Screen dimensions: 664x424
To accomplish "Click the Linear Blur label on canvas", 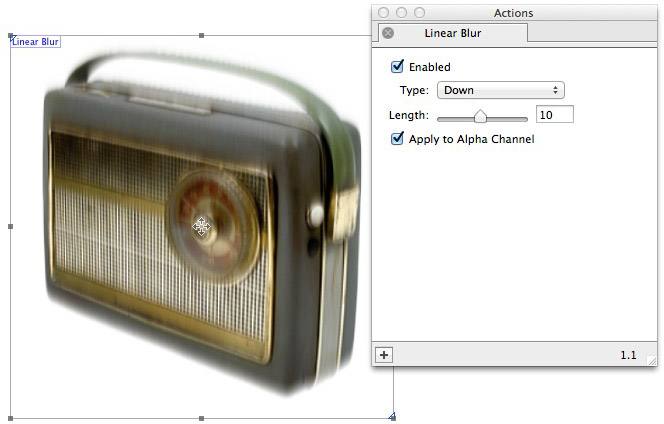I will coord(35,42).
